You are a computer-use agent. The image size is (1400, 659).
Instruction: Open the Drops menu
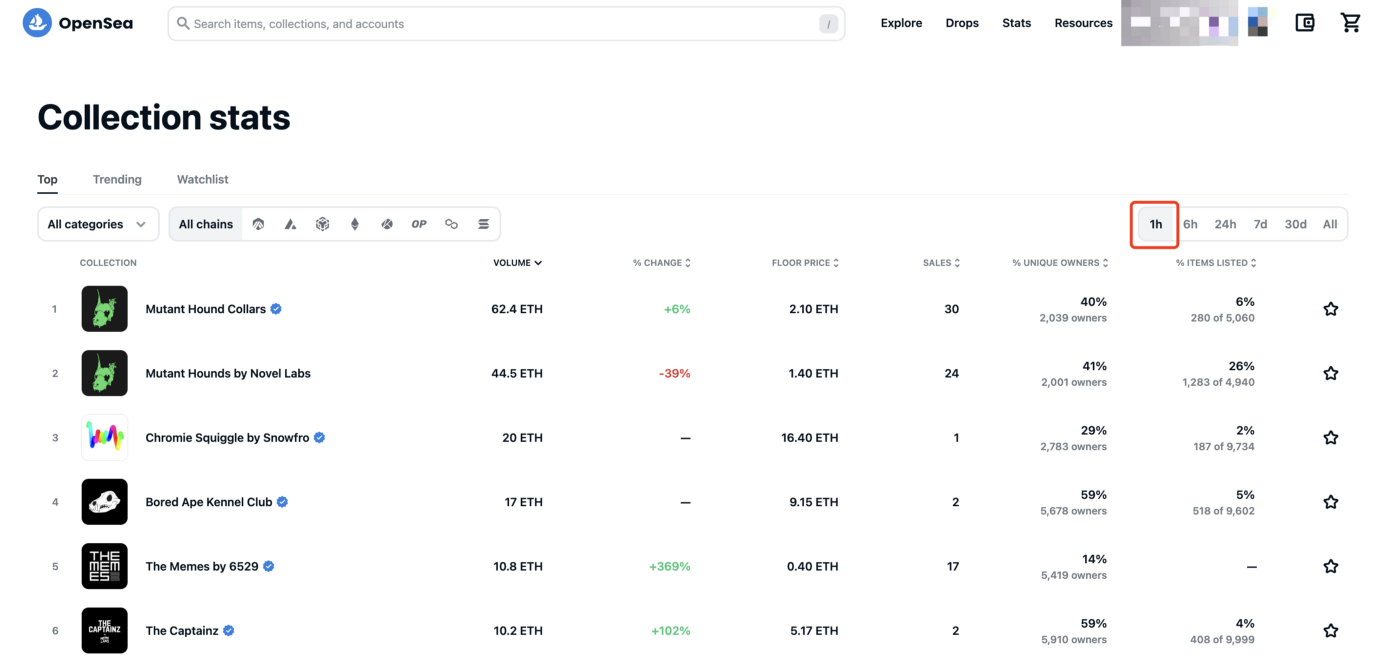tap(962, 23)
